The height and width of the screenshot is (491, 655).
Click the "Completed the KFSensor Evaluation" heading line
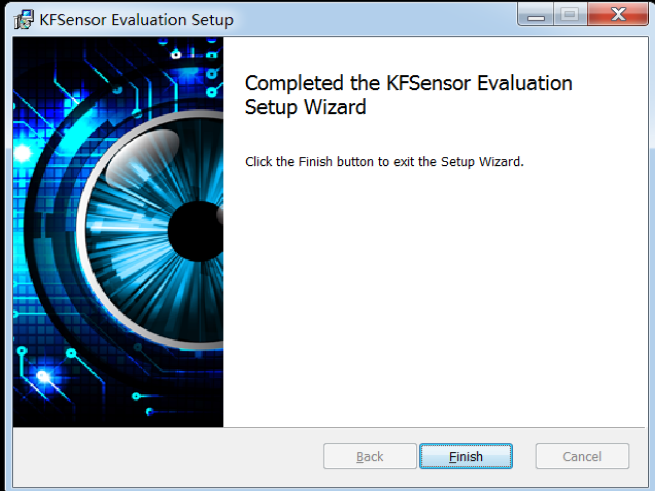[x=408, y=84]
